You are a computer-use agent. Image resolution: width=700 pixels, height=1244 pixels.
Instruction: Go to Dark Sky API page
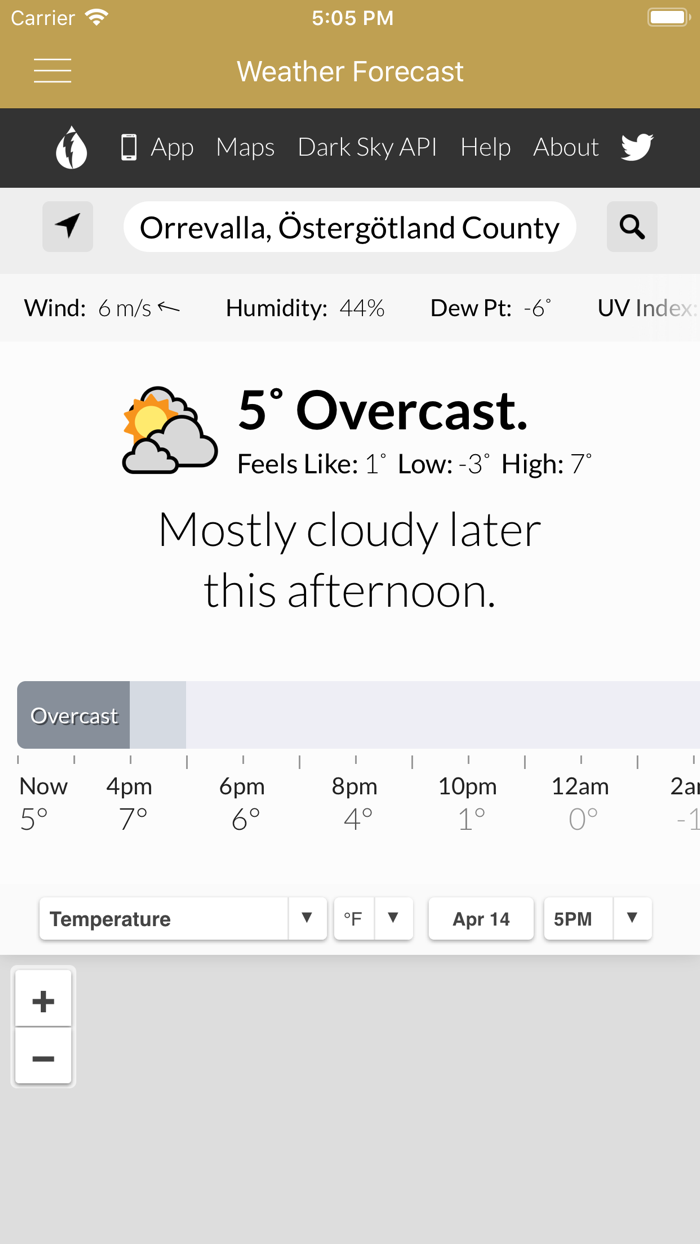tap(367, 148)
